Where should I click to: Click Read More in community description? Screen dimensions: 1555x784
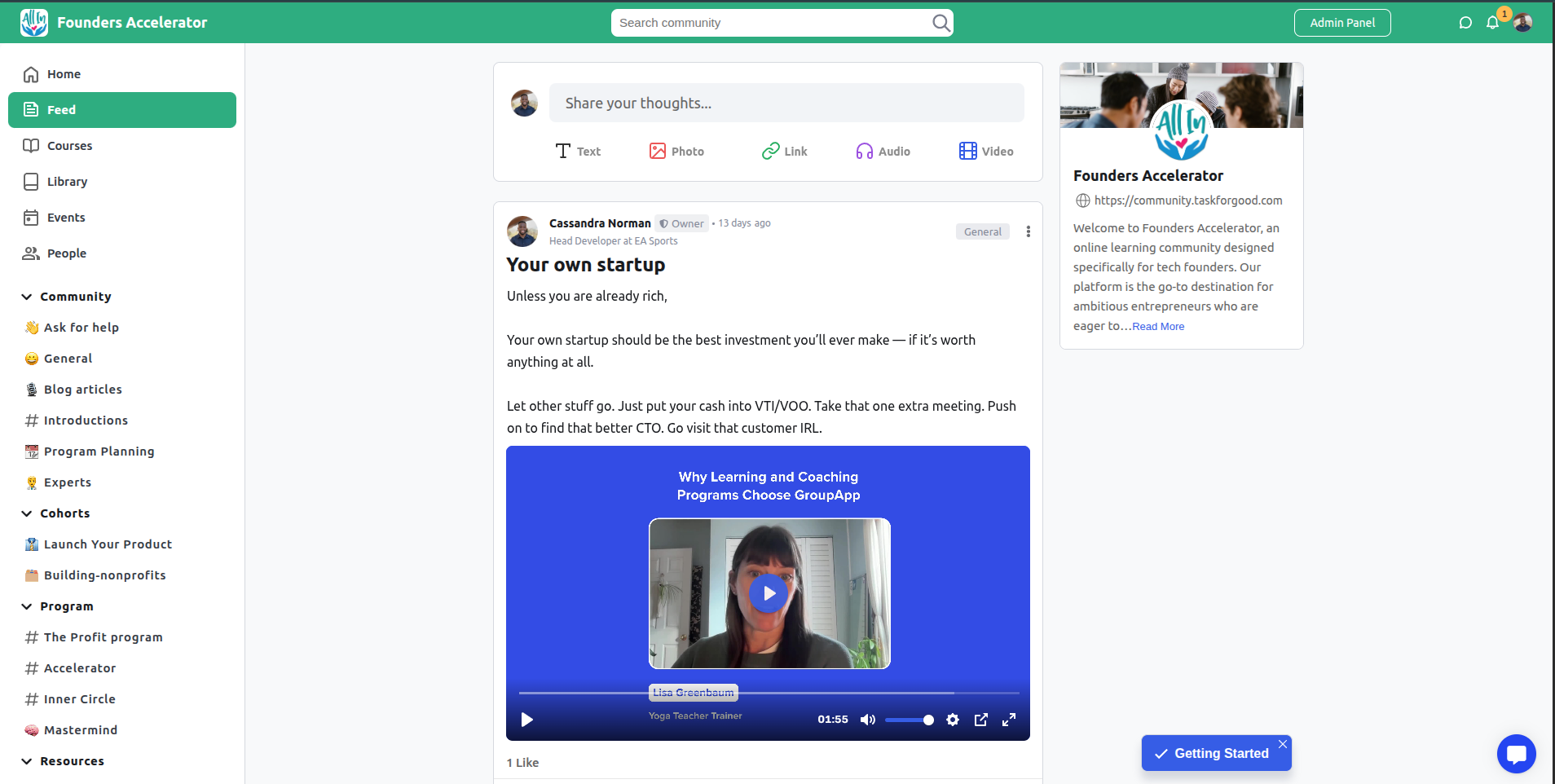[1158, 327]
